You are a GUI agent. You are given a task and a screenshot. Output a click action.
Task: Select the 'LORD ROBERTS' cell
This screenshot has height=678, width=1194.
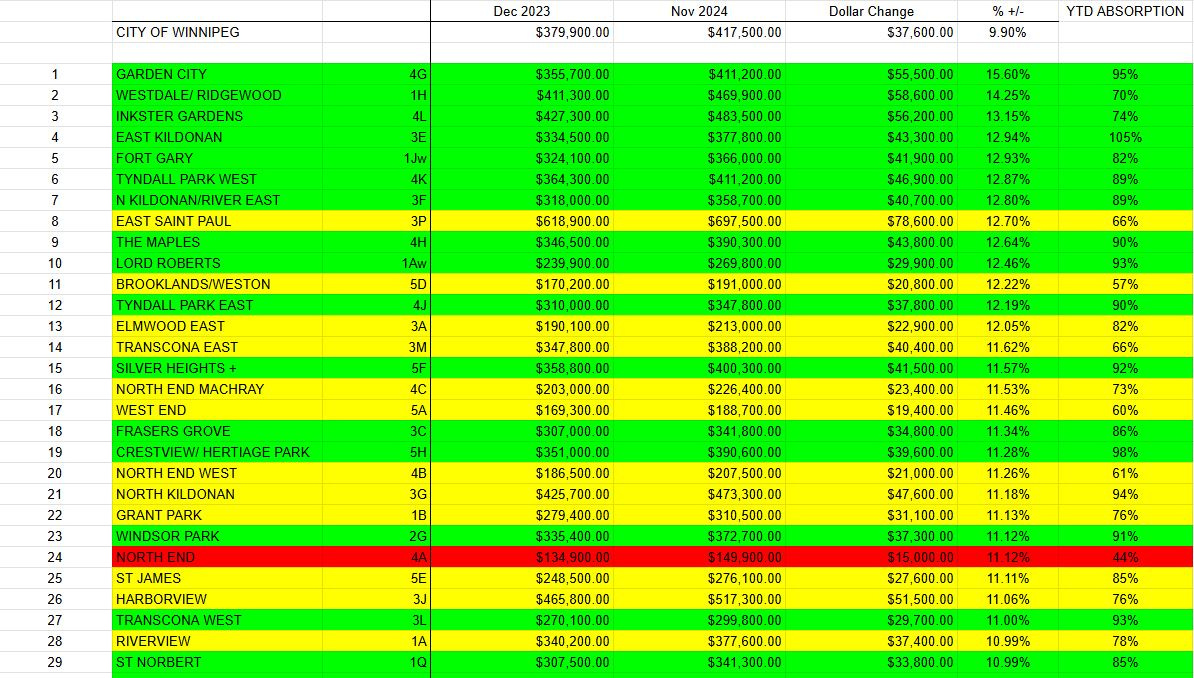tap(217, 263)
